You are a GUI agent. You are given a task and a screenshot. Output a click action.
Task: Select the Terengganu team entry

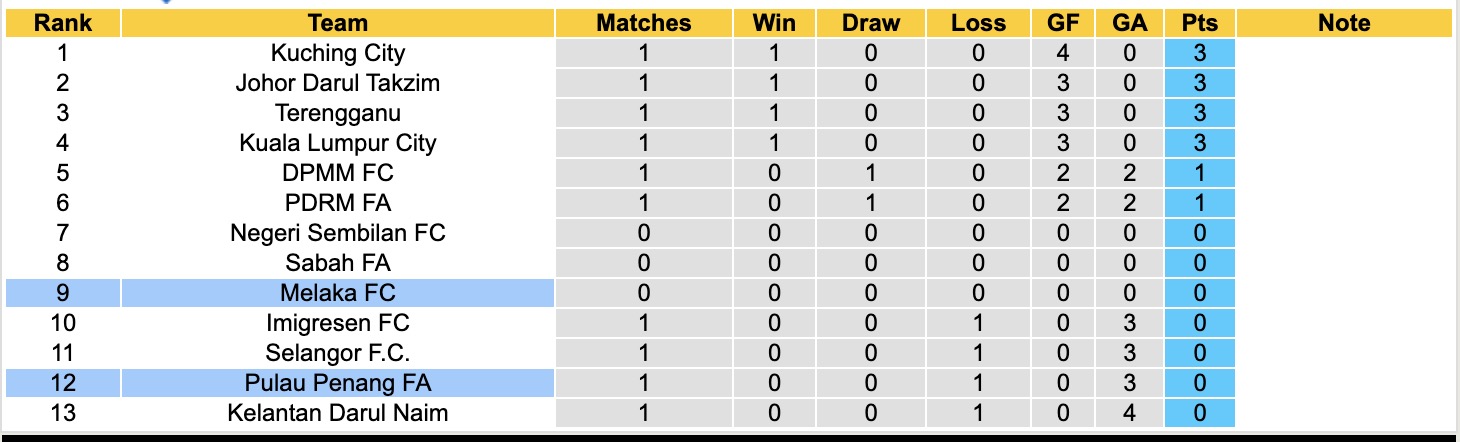(x=338, y=113)
